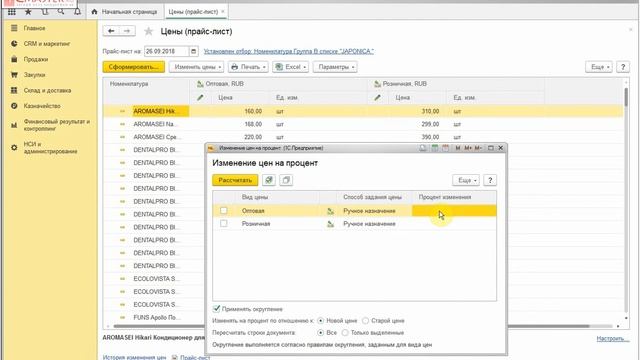This screenshot has width=640, height=360.
Task: Toggle Применять округление checkbox
Action: pos(216,309)
